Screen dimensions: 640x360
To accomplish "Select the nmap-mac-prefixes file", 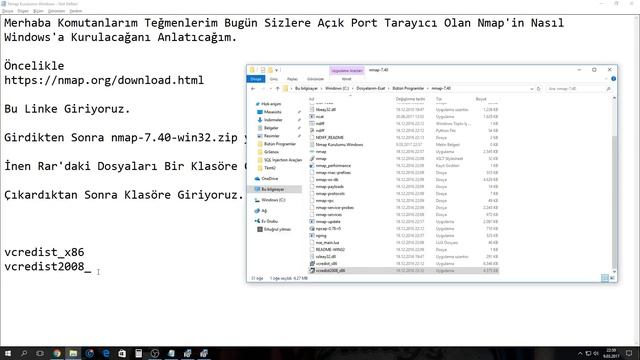I will coord(333,173).
